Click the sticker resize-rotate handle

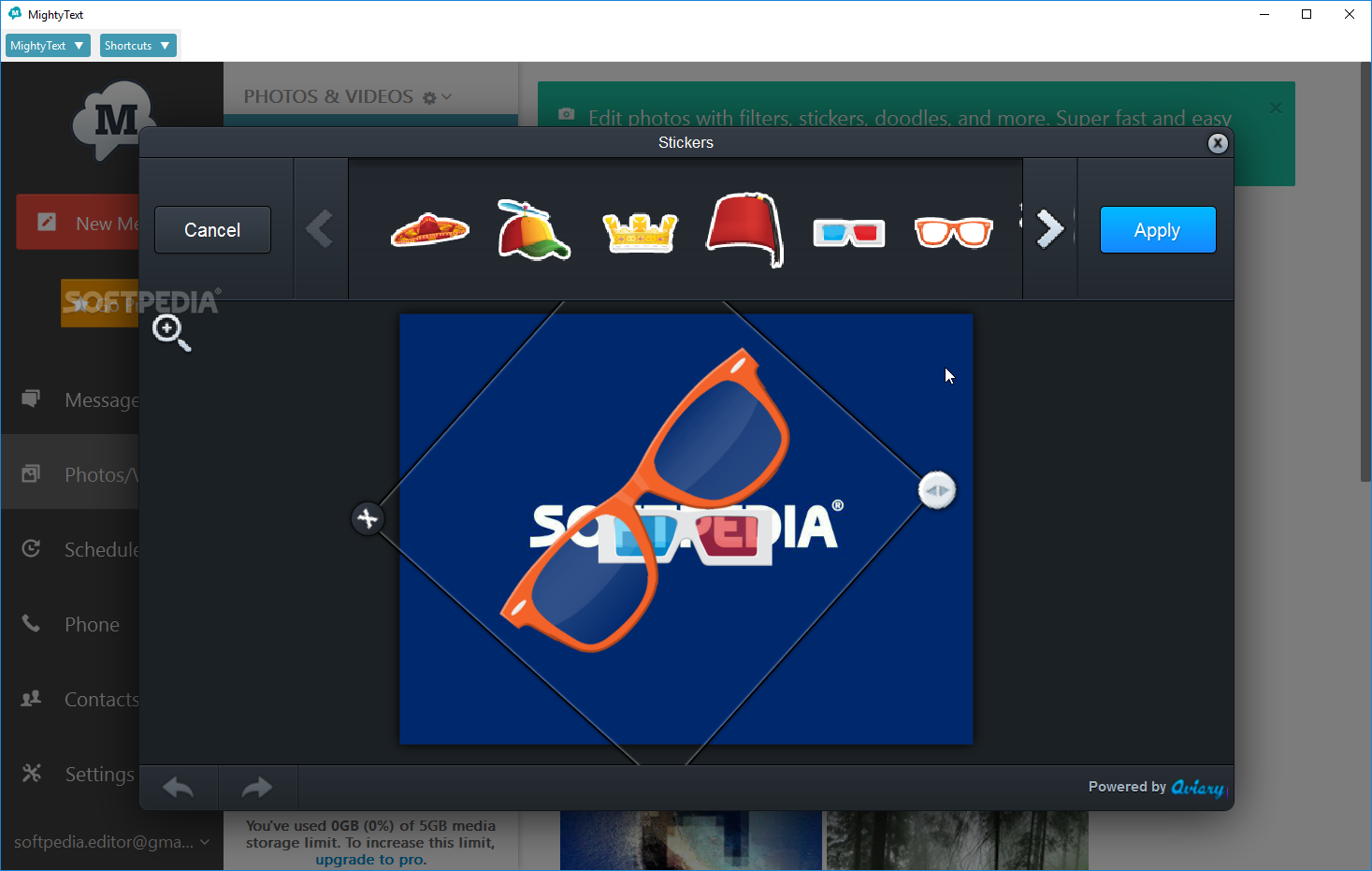pyautogui.click(x=936, y=490)
